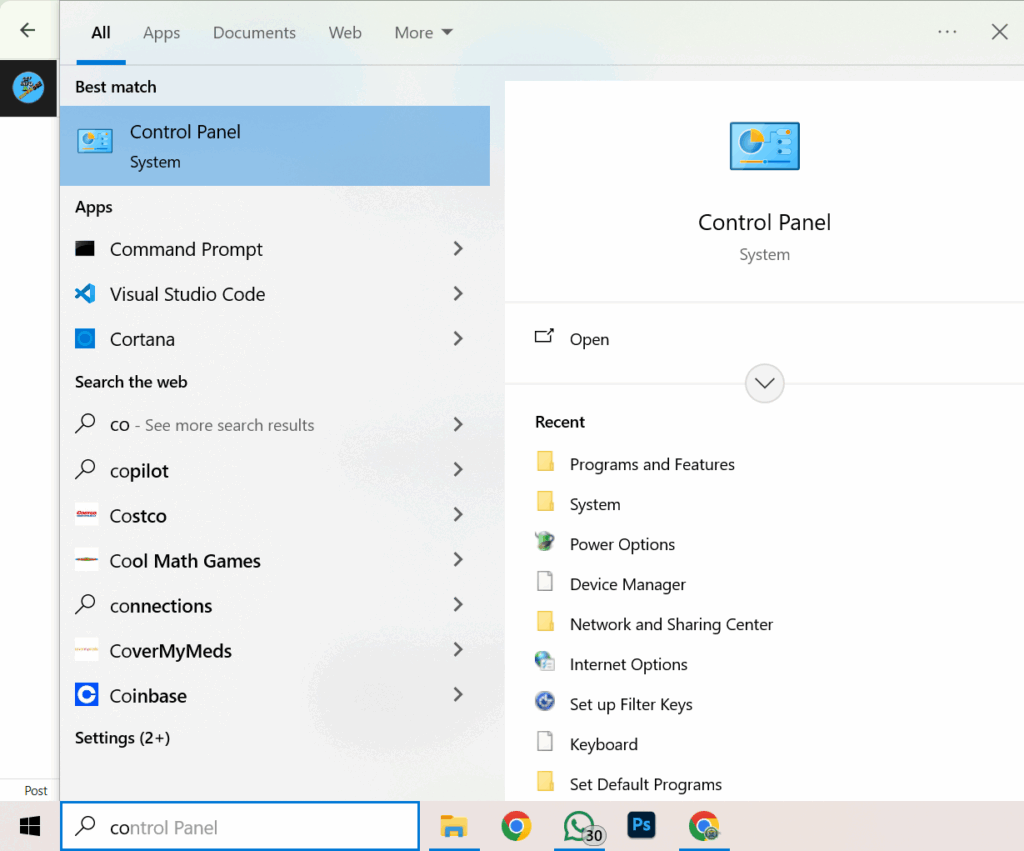Expand the Cool Math Games chevron

[x=458, y=560]
